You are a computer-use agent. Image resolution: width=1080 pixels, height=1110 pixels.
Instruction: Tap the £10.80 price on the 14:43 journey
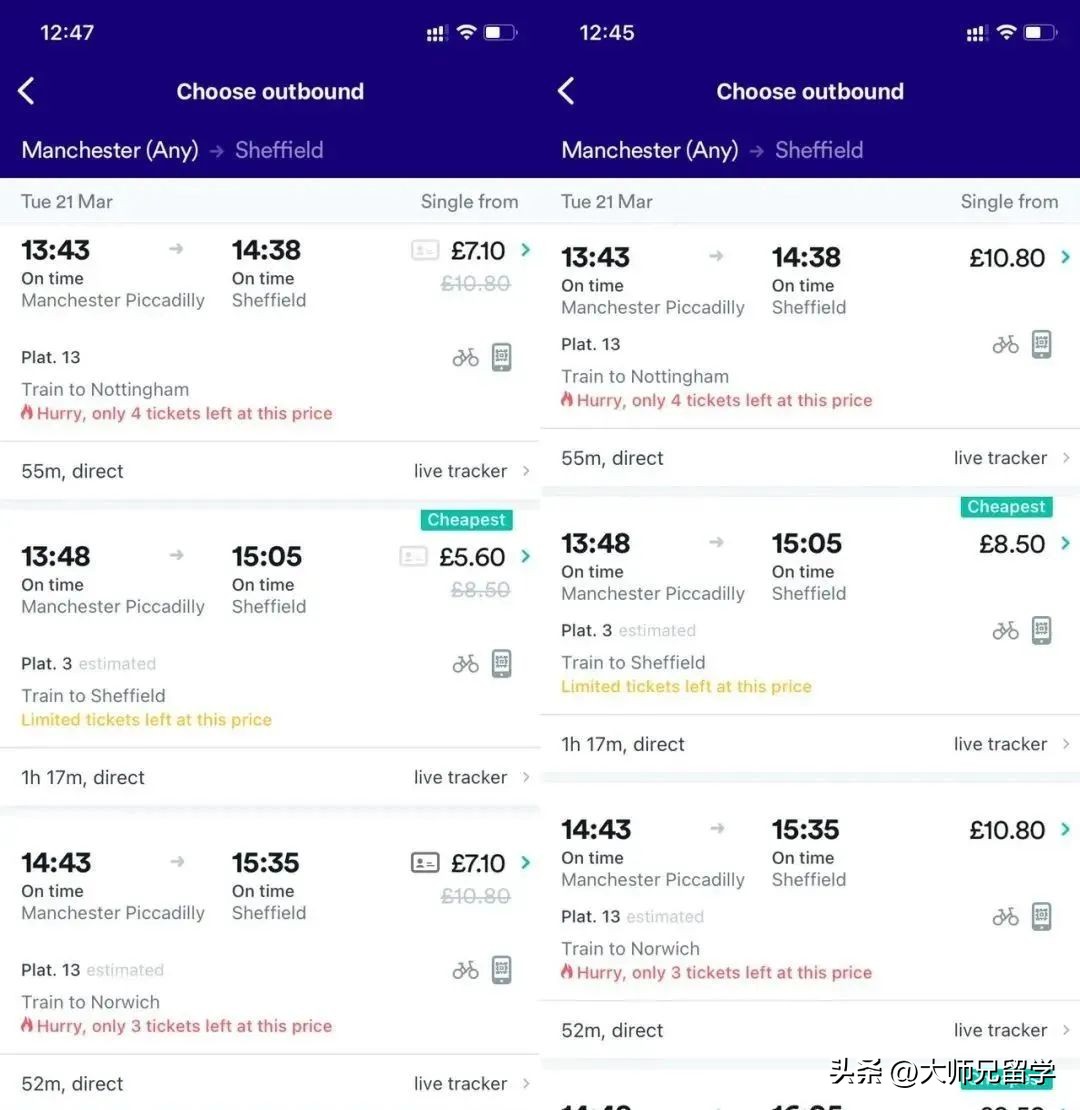pyautogui.click(x=1007, y=829)
